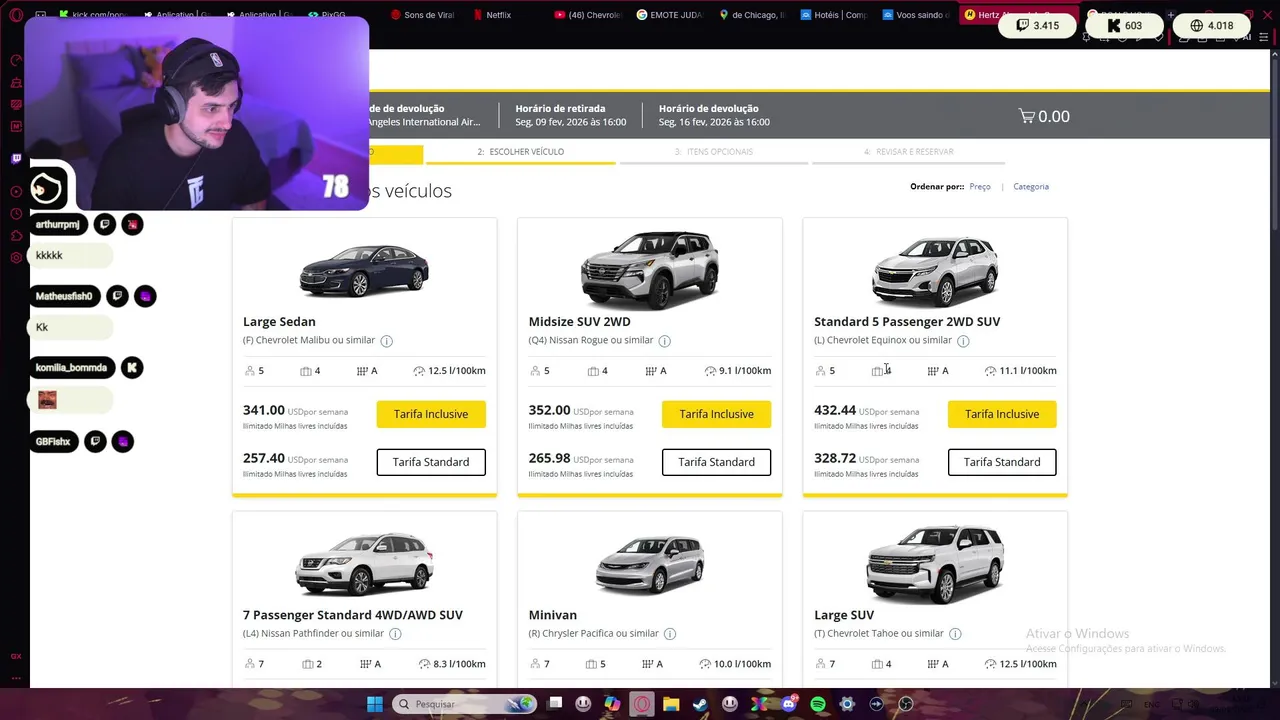
Task: Click the Chevrolet Equinox car image
Action: [935, 270]
